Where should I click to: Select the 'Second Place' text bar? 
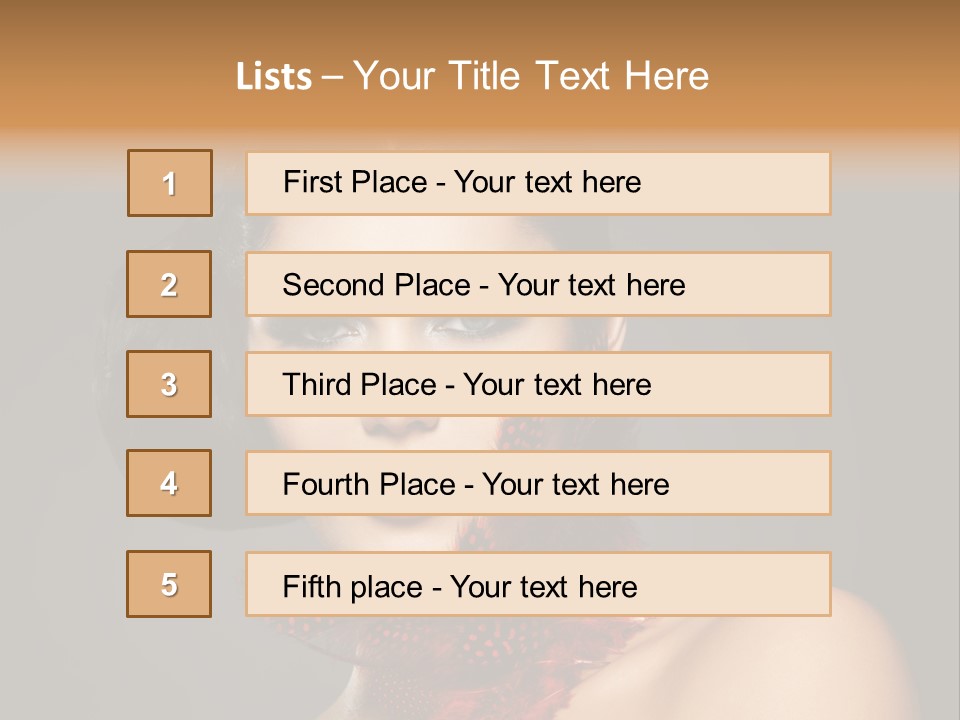pos(538,284)
